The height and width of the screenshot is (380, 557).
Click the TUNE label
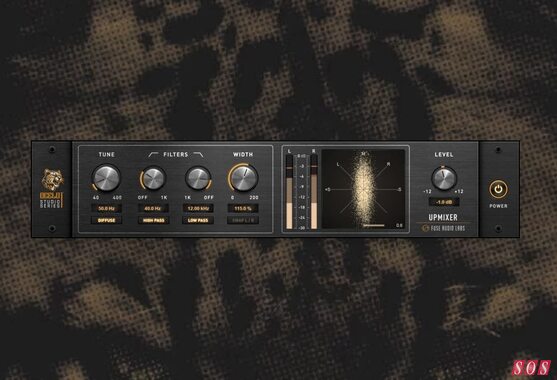point(107,154)
